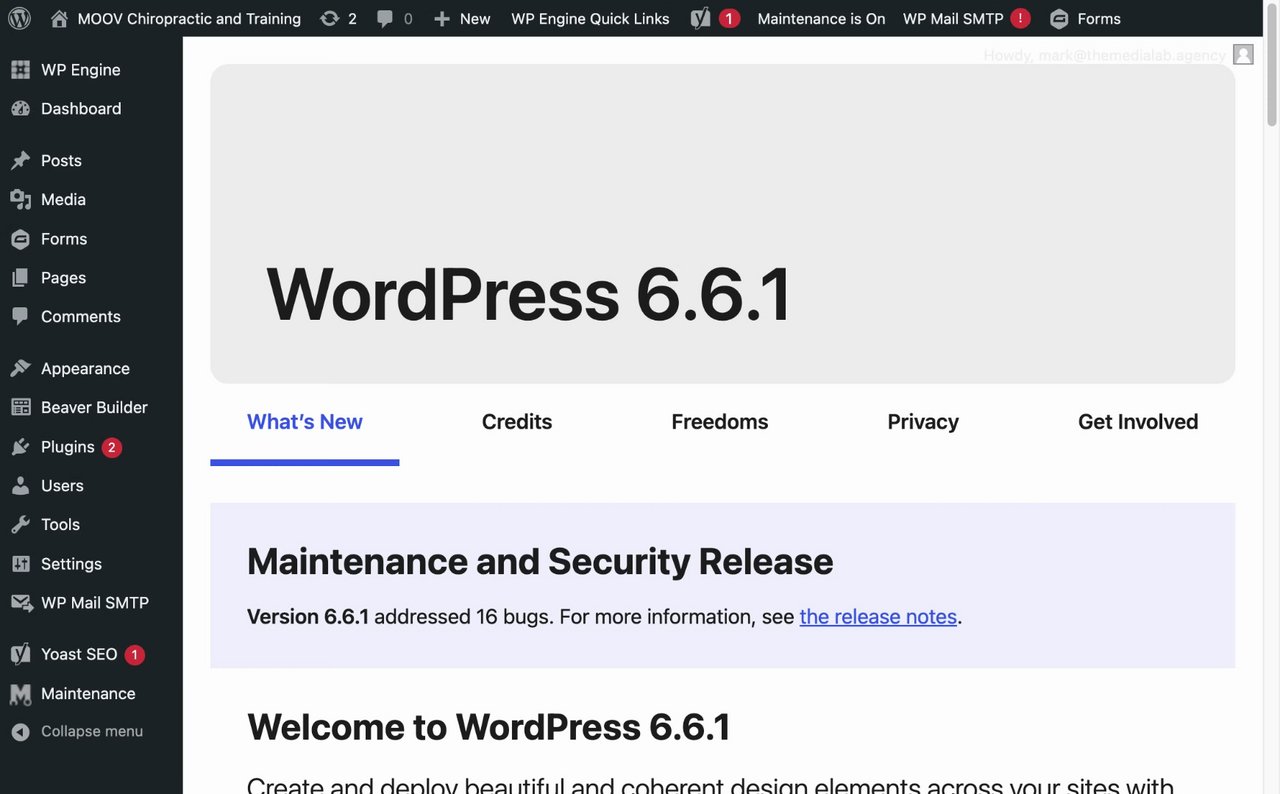Open WP Mail SMTP in admin bar
The width and height of the screenshot is (1280, 794).
[953, 19]
